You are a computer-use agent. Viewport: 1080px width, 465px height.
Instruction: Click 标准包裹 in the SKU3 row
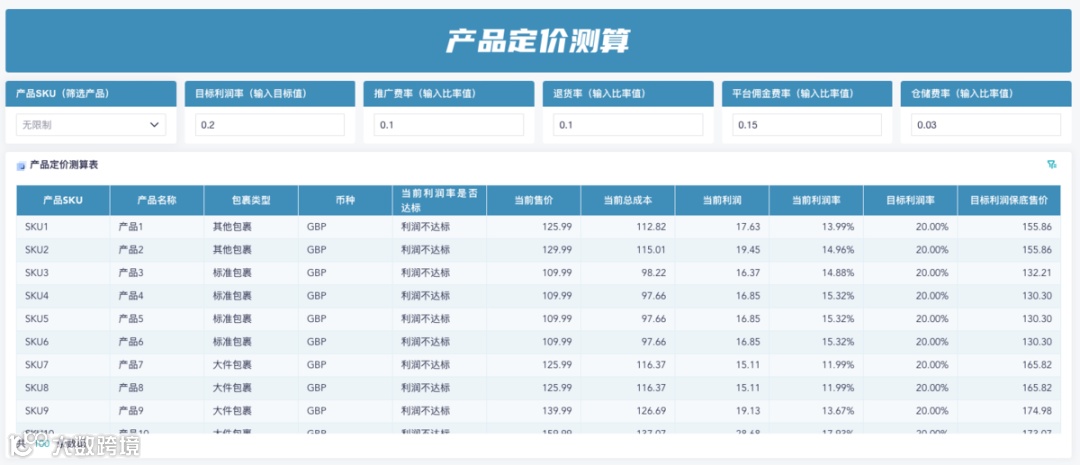(x=232, y=273)
